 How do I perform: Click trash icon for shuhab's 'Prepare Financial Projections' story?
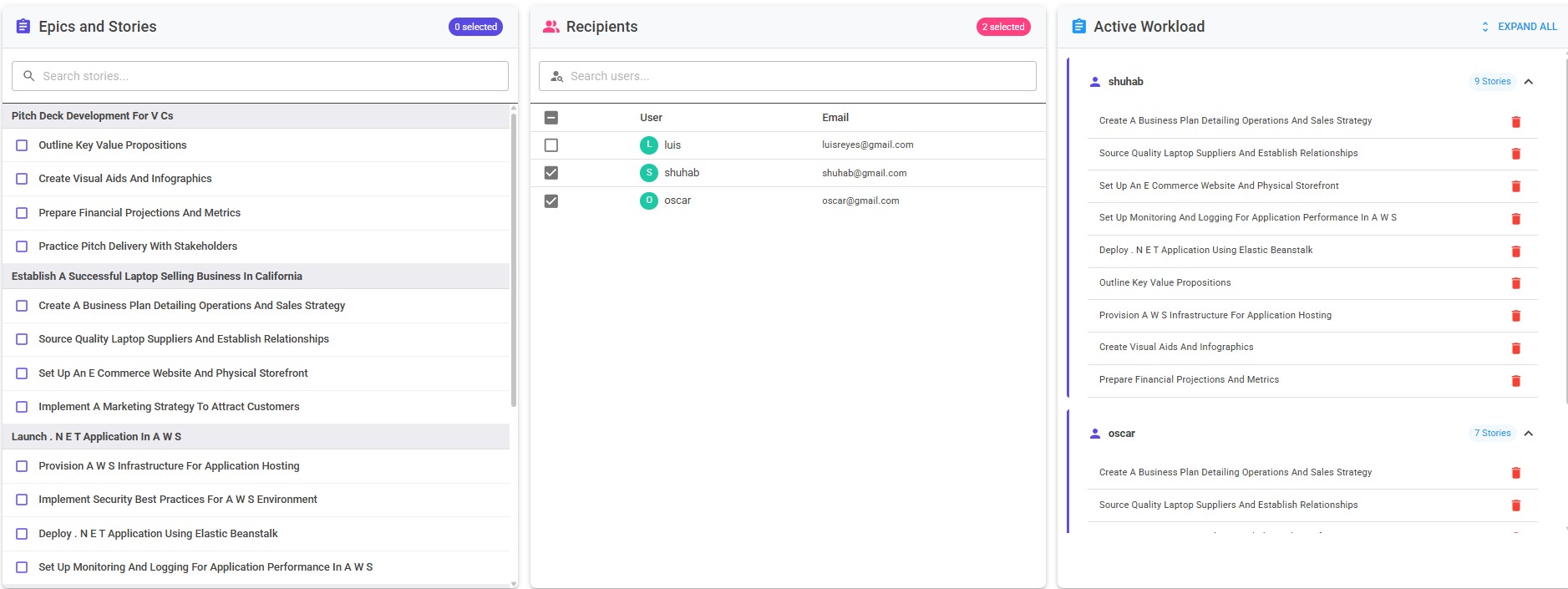pyautogui.click(x=1515, y=381)
